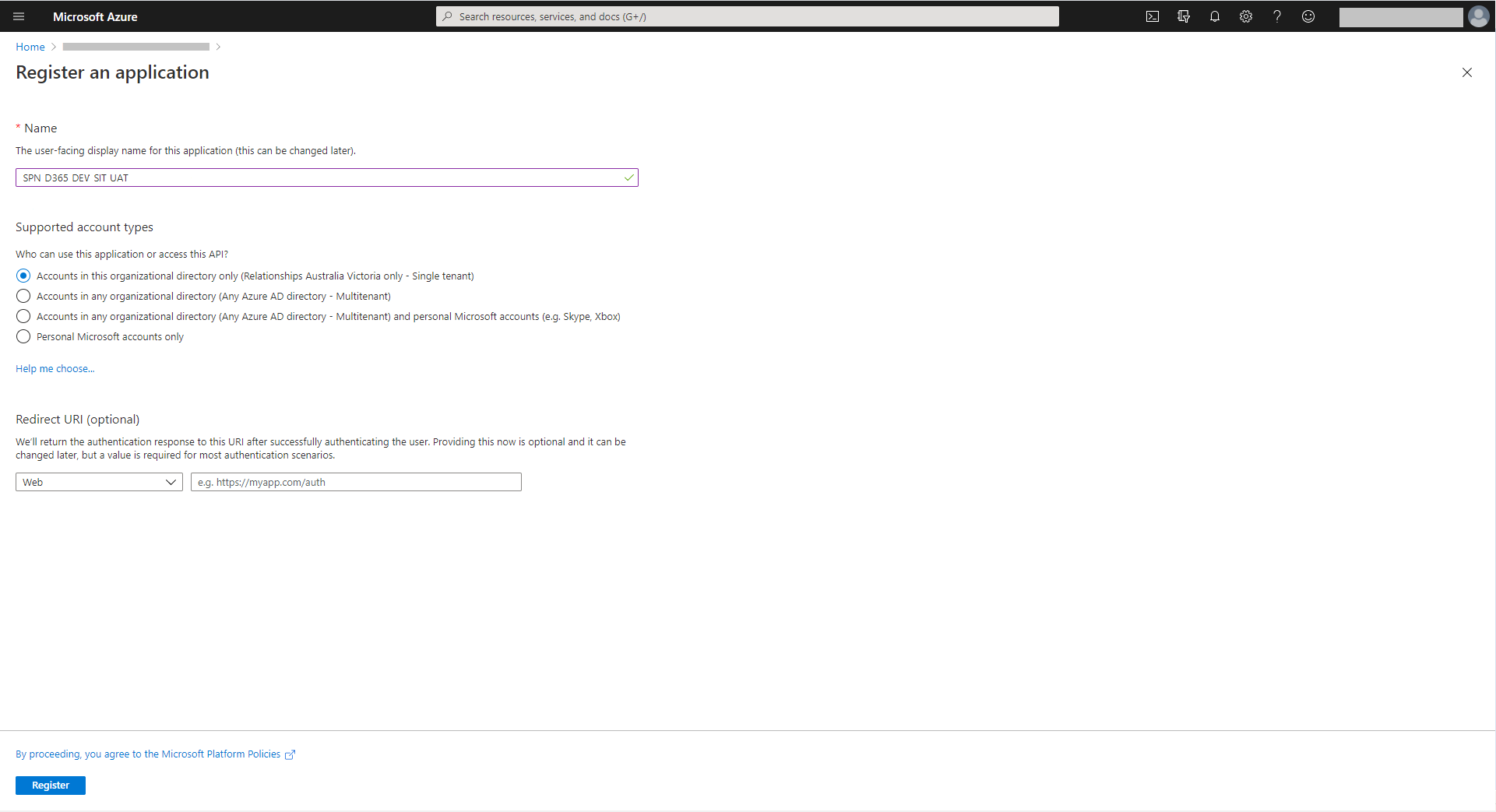Expand the Web redirect URI type dropdown

click(x=99, y=483)
